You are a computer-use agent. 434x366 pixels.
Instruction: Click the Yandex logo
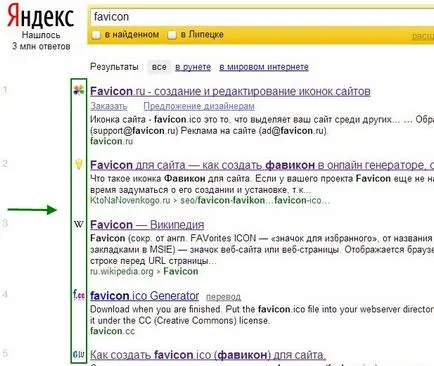[40, 16]
